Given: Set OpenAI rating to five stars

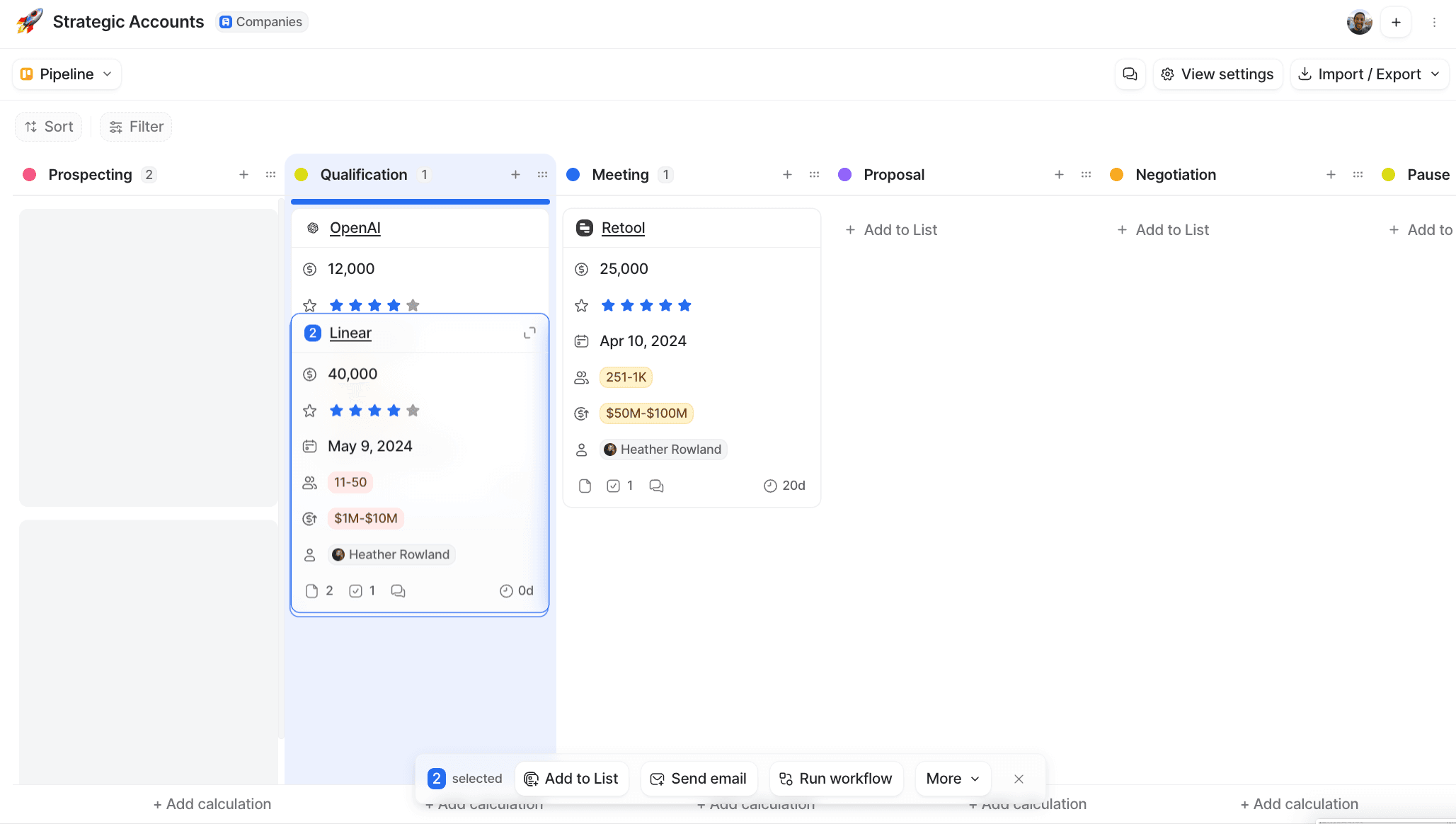Looking at the screenshot, I should [x=413, y=306].
